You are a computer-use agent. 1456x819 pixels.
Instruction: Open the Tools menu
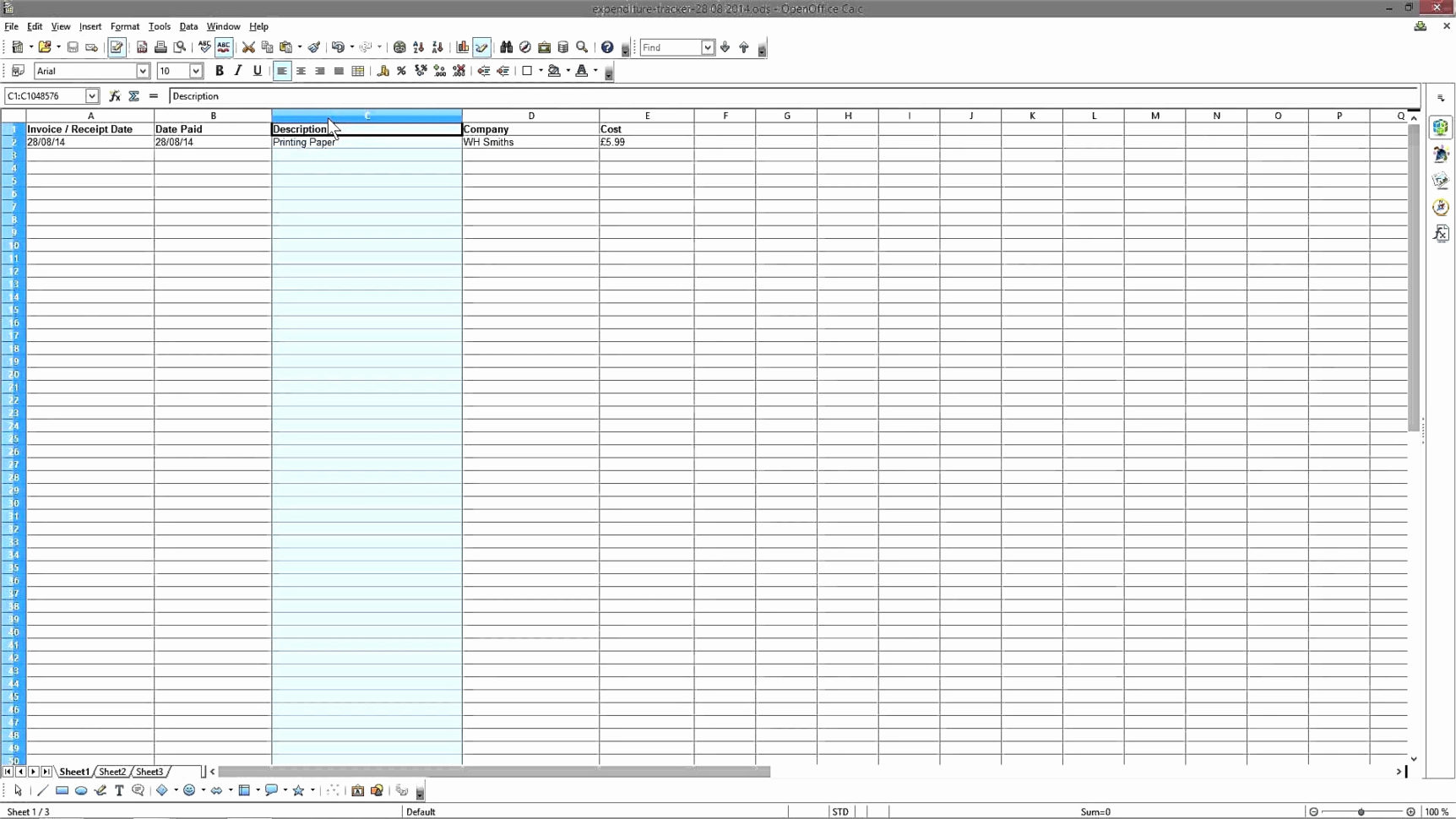pos(160,26)
